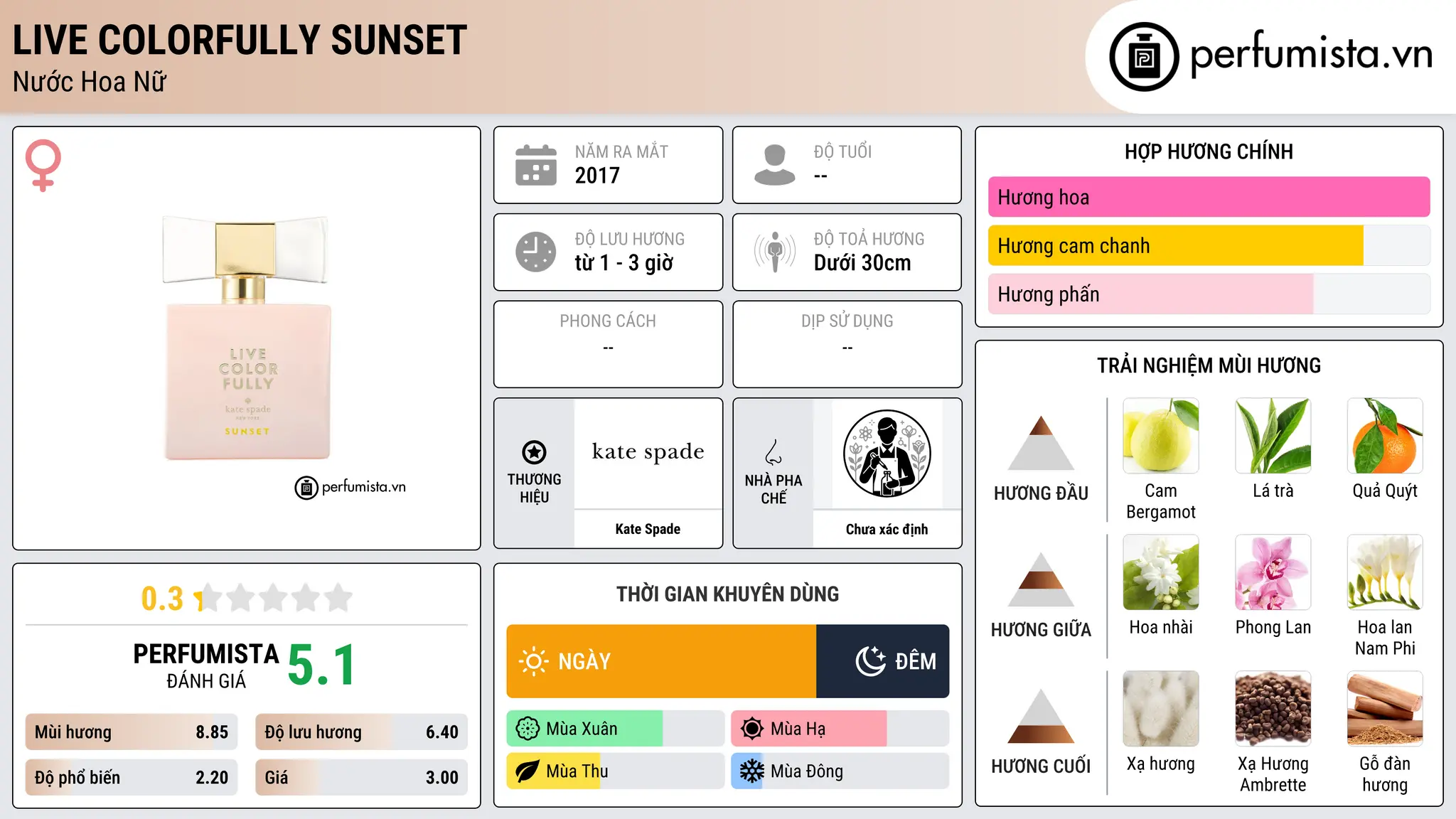Click the star badge icon above Thương hiệu
1456x819 pixels.
(534, 452)
